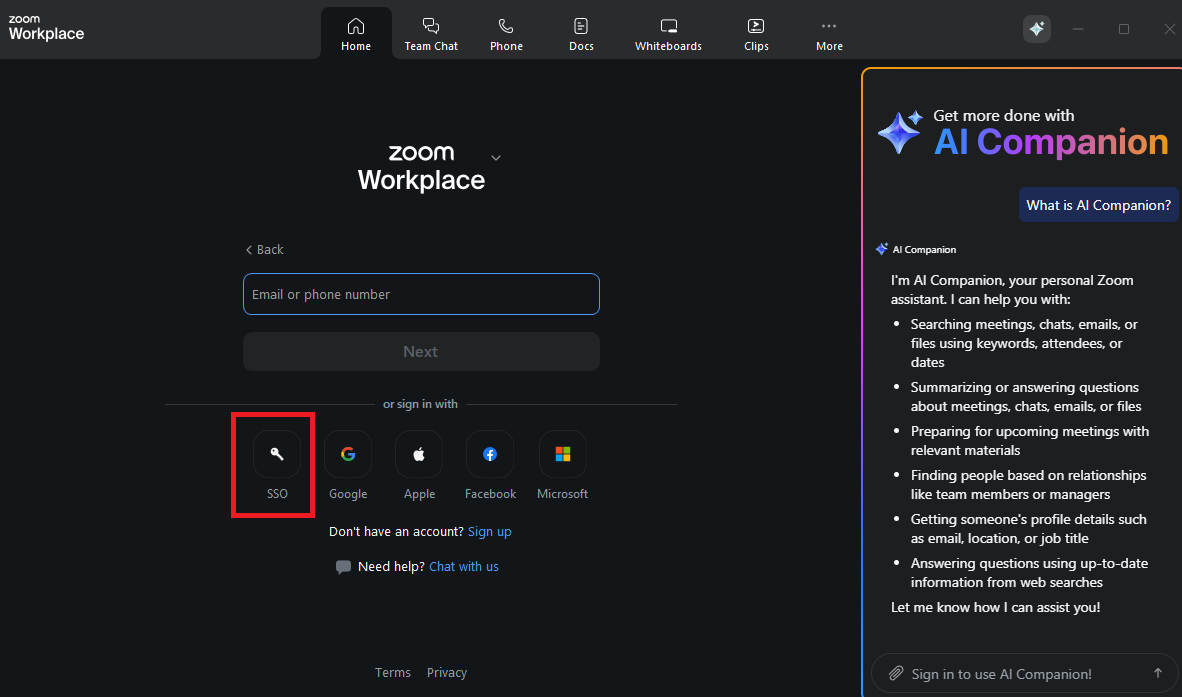The image size is (1182, 697).
Task: Open the Docs tab
Action: point(581,34)
